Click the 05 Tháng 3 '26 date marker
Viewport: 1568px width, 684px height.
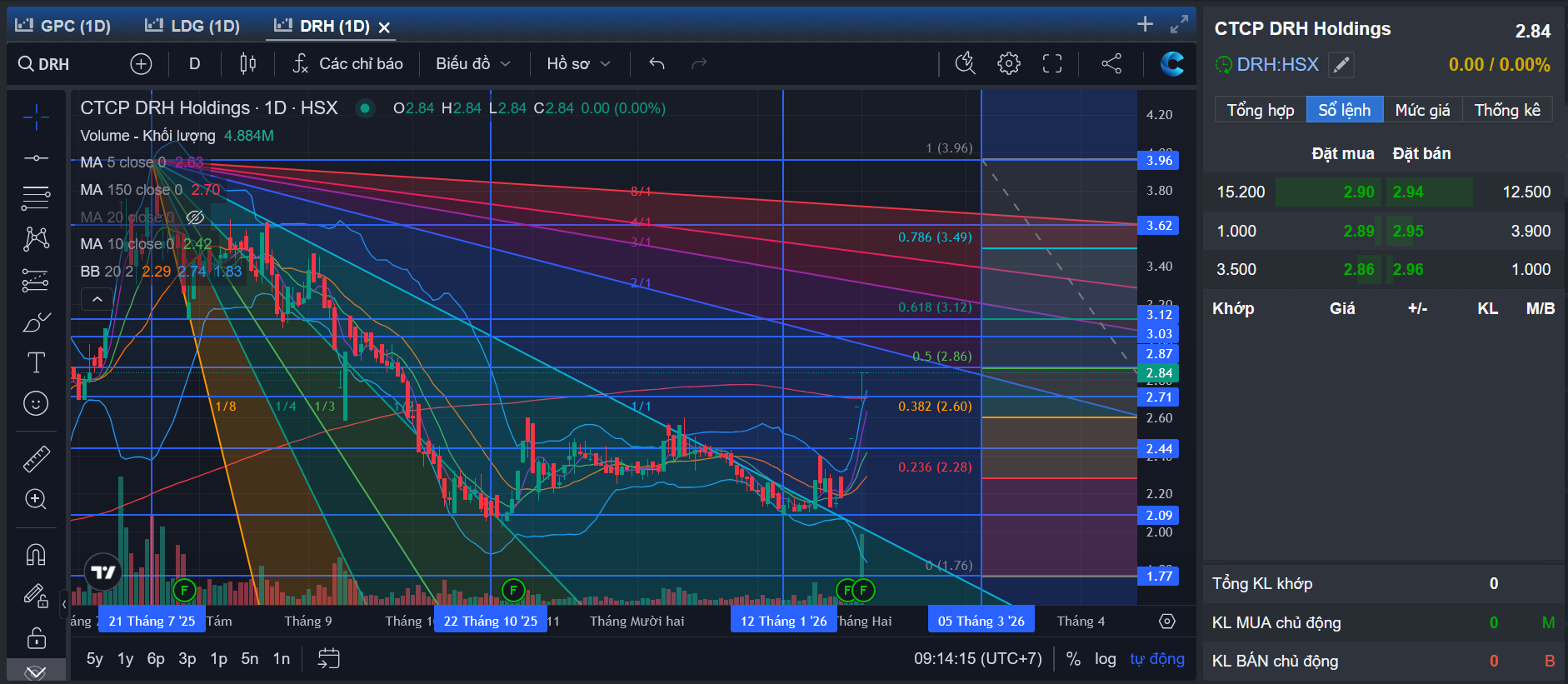coord(981,622)
